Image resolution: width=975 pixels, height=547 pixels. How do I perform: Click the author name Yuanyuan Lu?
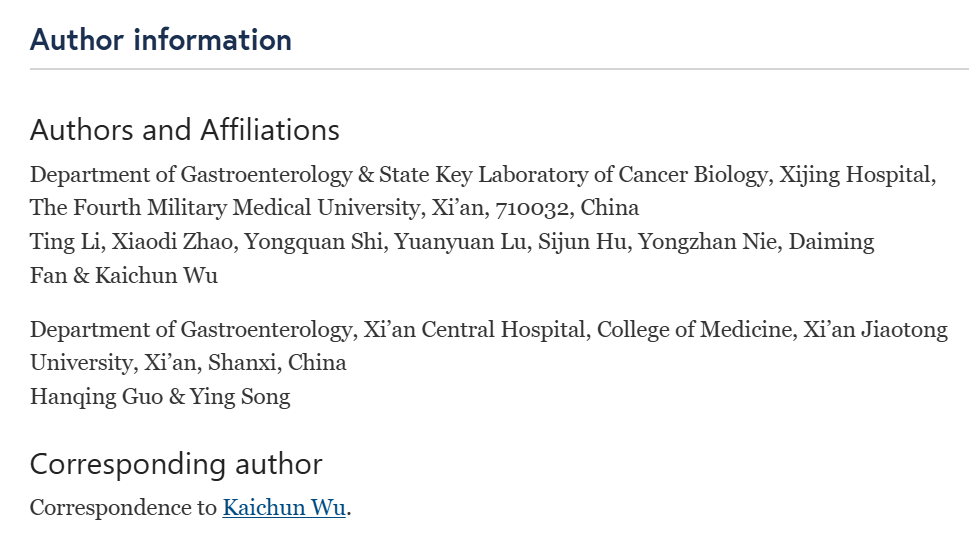tap(460, 242)
